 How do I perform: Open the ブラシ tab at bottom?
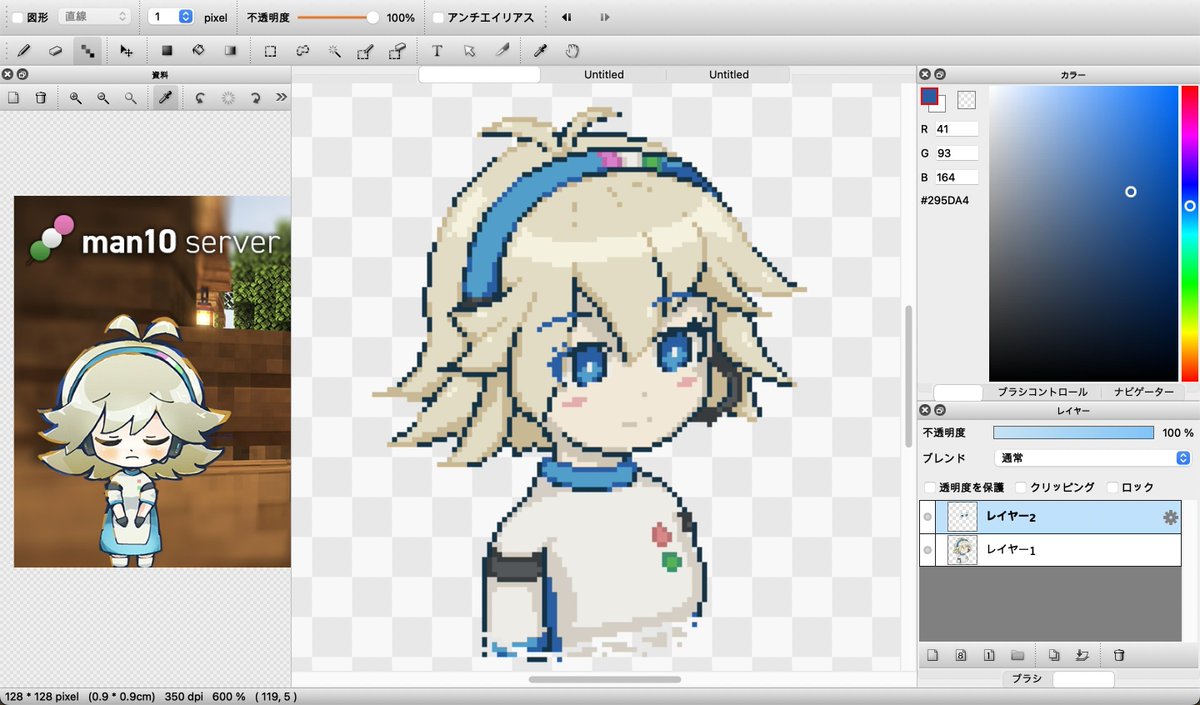[x=1026, y=679]
